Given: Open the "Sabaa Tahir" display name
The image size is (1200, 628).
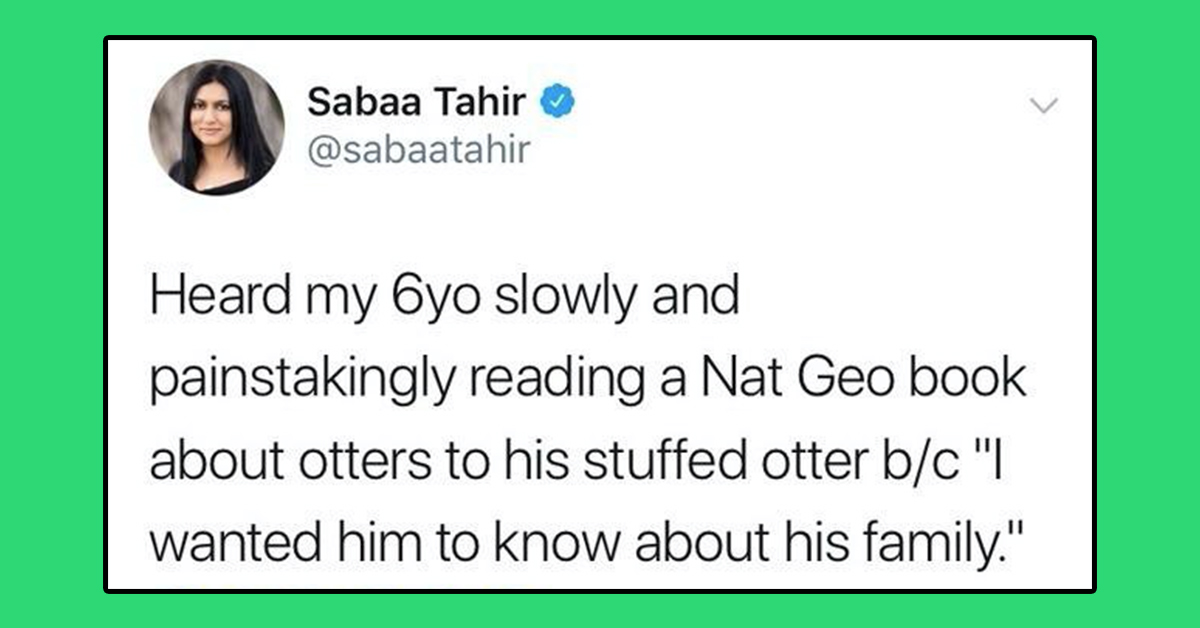Looking at the screenshot, I should coord(418,102).
